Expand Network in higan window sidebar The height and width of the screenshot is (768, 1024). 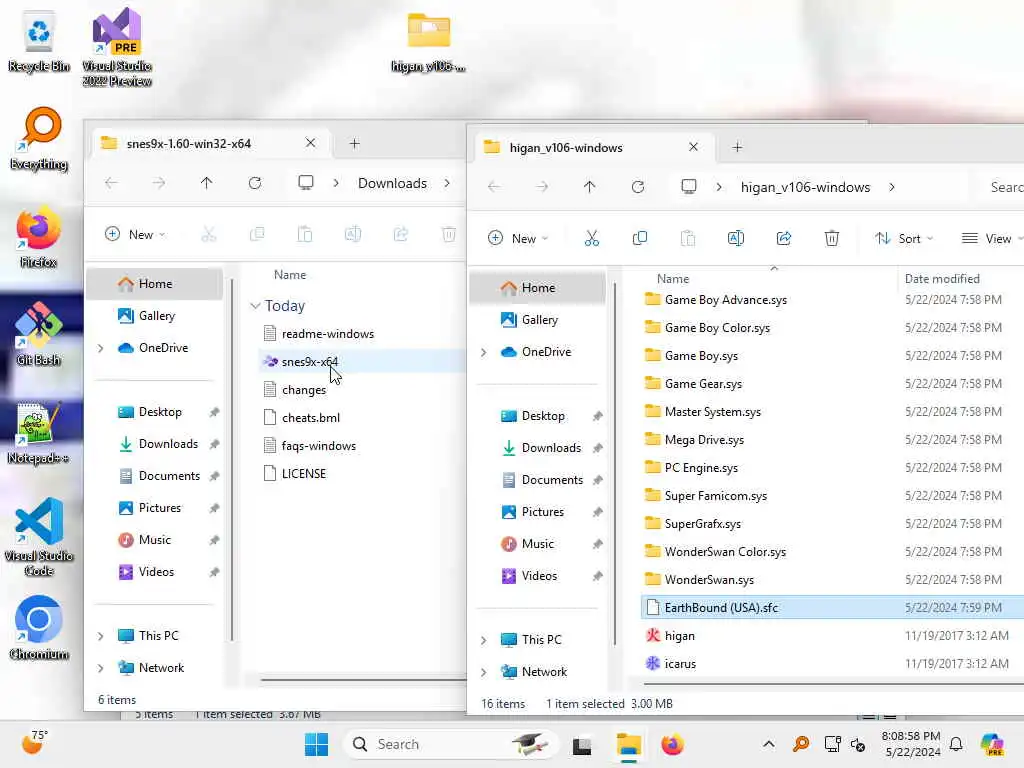483,672
